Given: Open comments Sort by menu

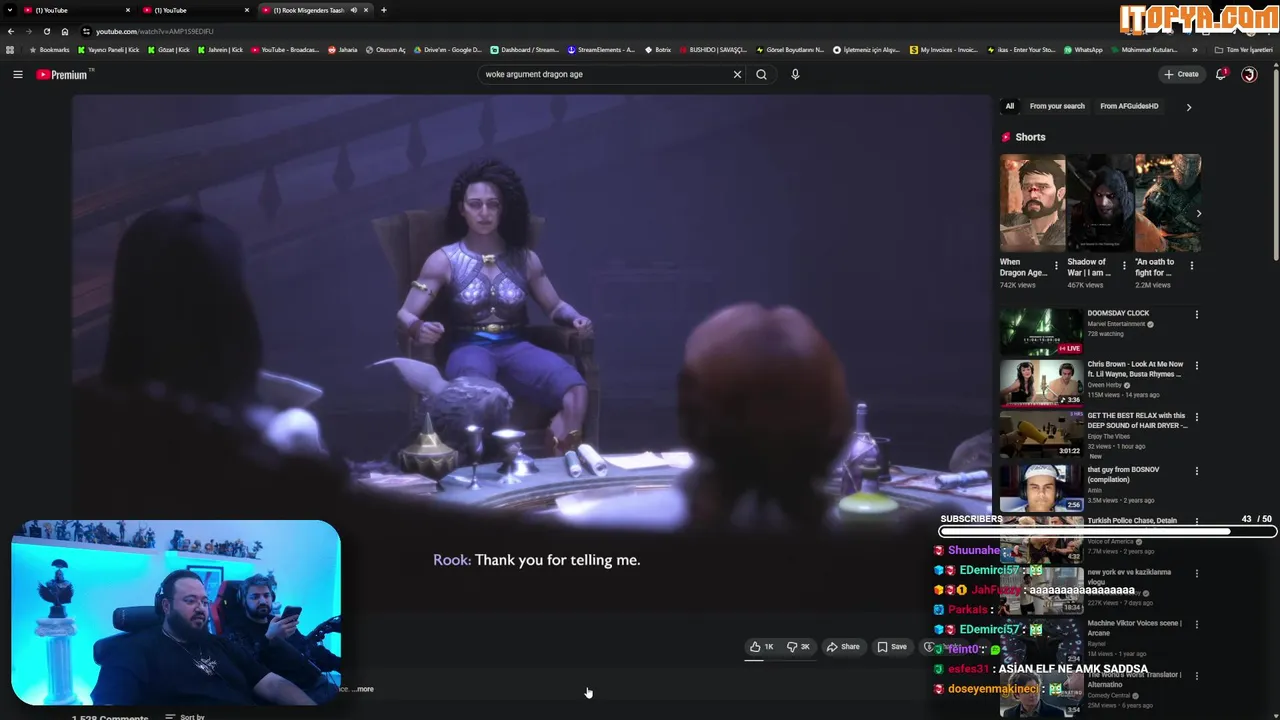Looking at the screenshot, I should point(185,717).
